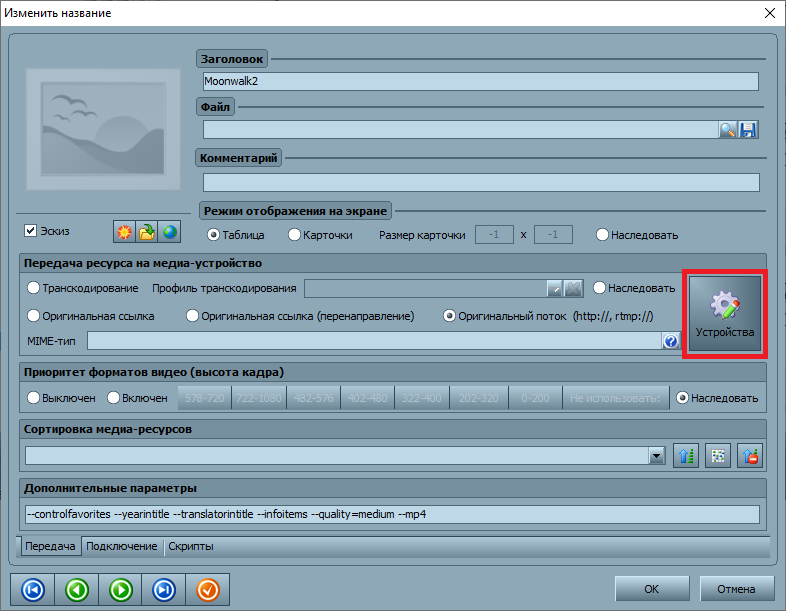Image resolution: width=786 pixels, height=611 pixels.
Task: Go to the first record button
Action: point(32,590)
